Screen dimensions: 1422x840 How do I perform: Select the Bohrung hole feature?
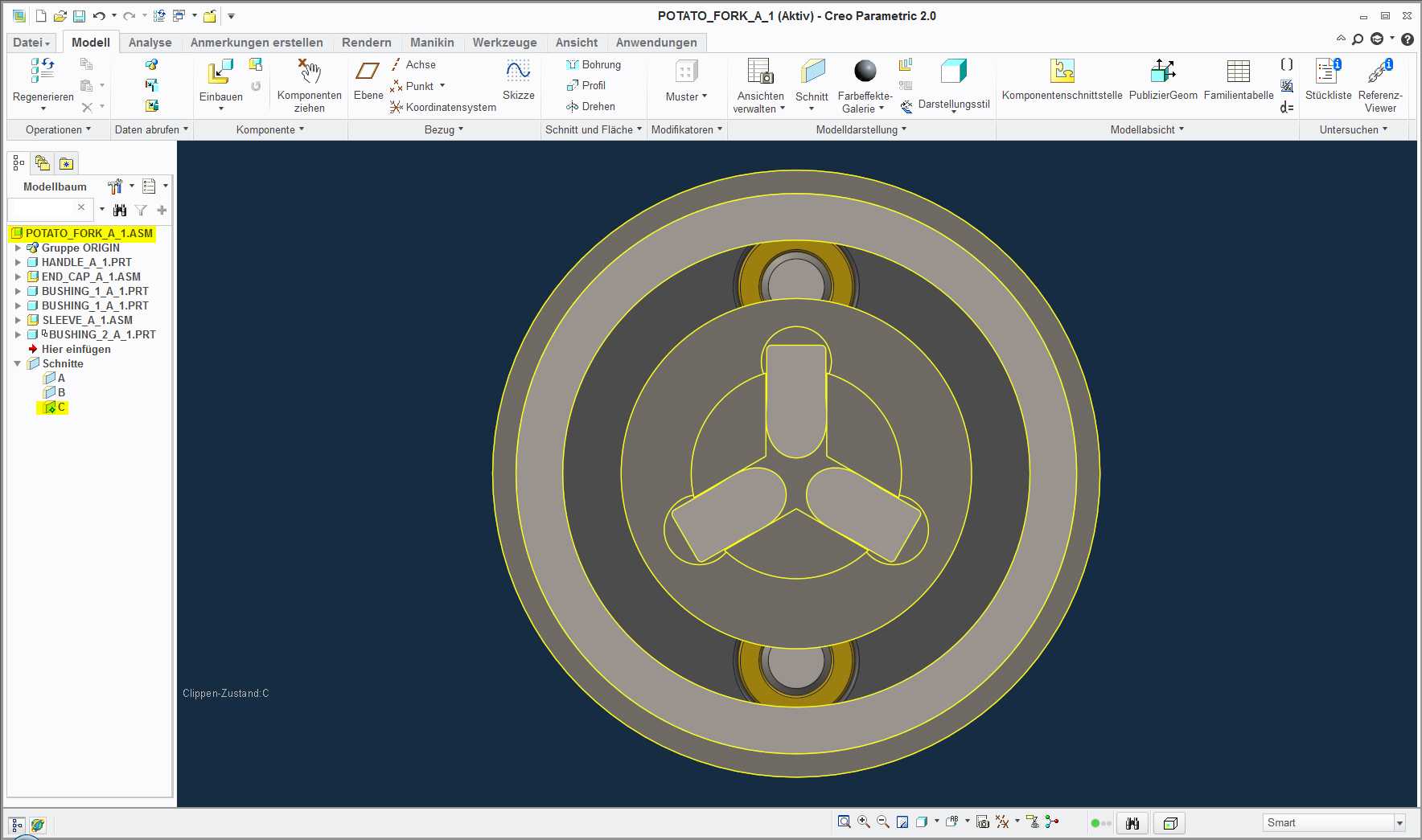click(594, 64)
